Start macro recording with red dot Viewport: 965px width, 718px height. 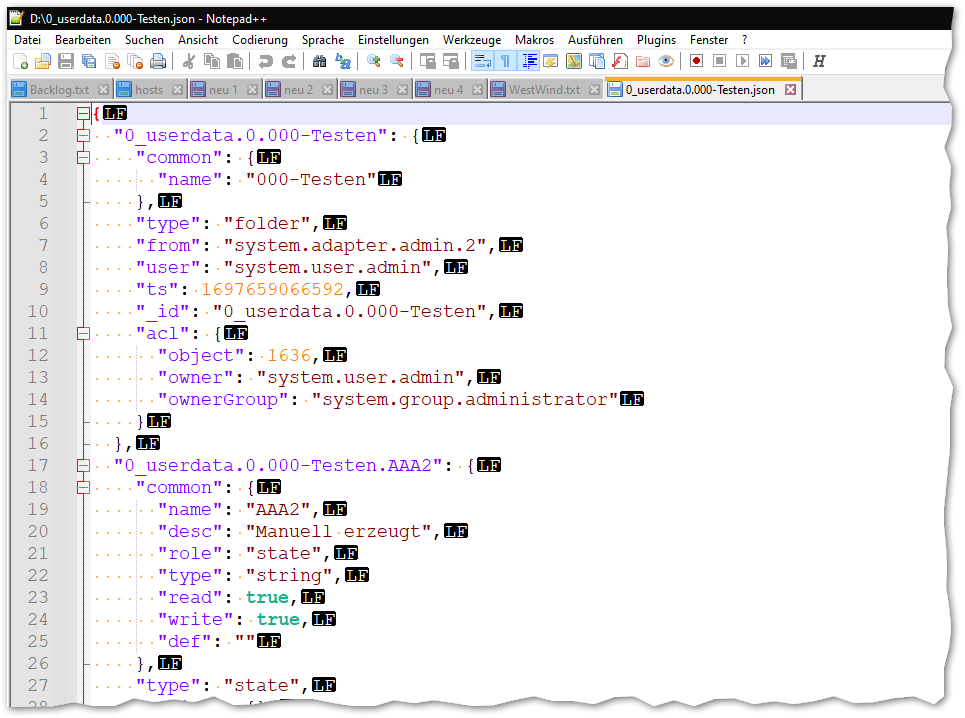tap(697, 61)
